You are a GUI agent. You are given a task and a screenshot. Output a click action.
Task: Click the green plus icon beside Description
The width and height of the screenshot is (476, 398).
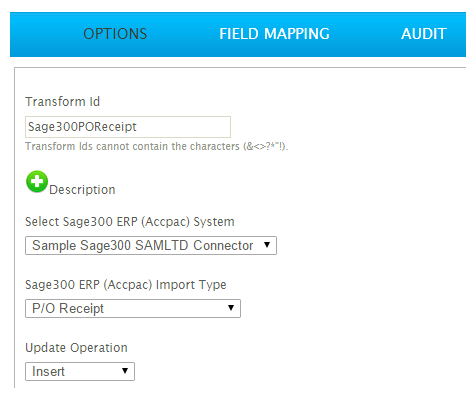(37, 182)
